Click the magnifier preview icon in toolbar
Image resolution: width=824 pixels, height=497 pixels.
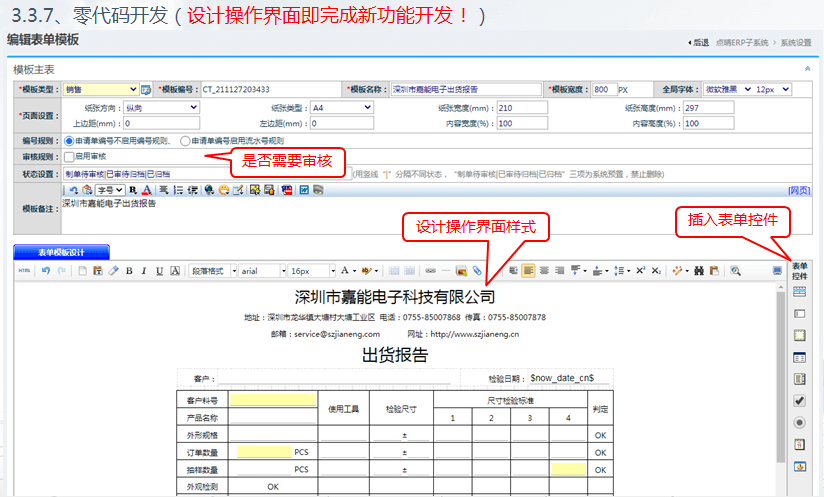pyautogui.click(x=735, y=271)
